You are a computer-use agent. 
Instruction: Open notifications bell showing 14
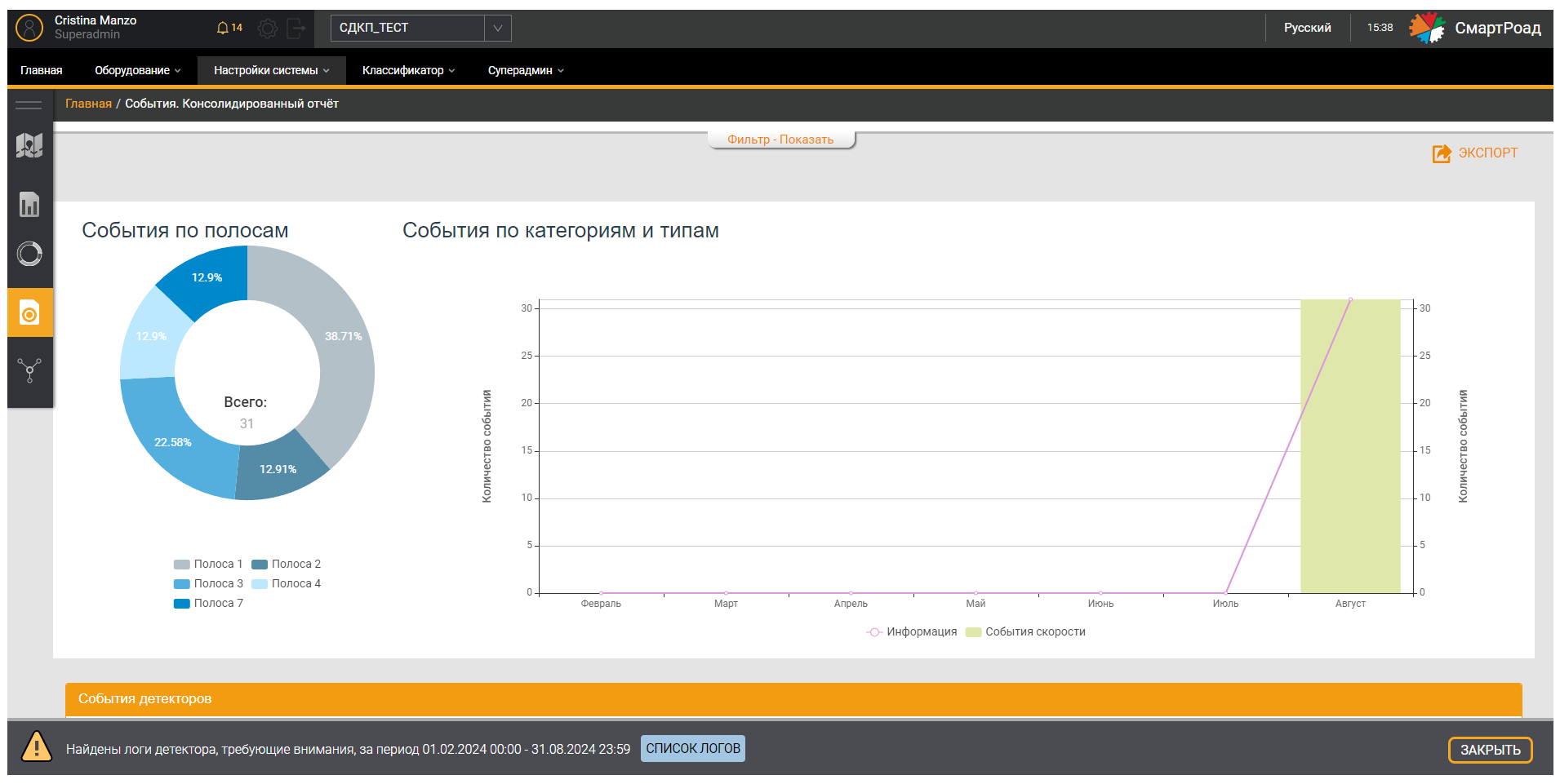[229, 28]
